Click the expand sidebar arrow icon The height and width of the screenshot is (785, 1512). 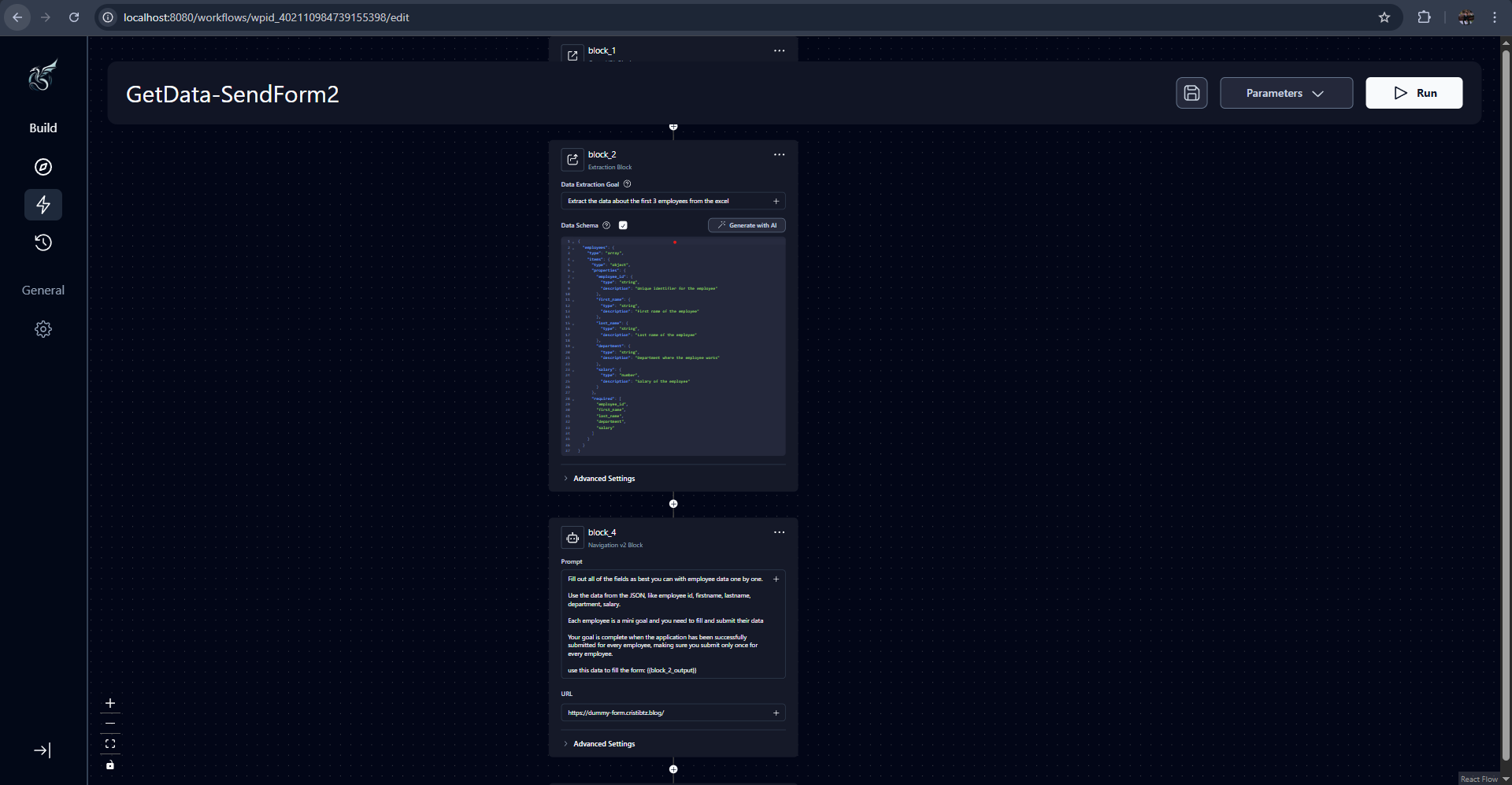[43, 750]
